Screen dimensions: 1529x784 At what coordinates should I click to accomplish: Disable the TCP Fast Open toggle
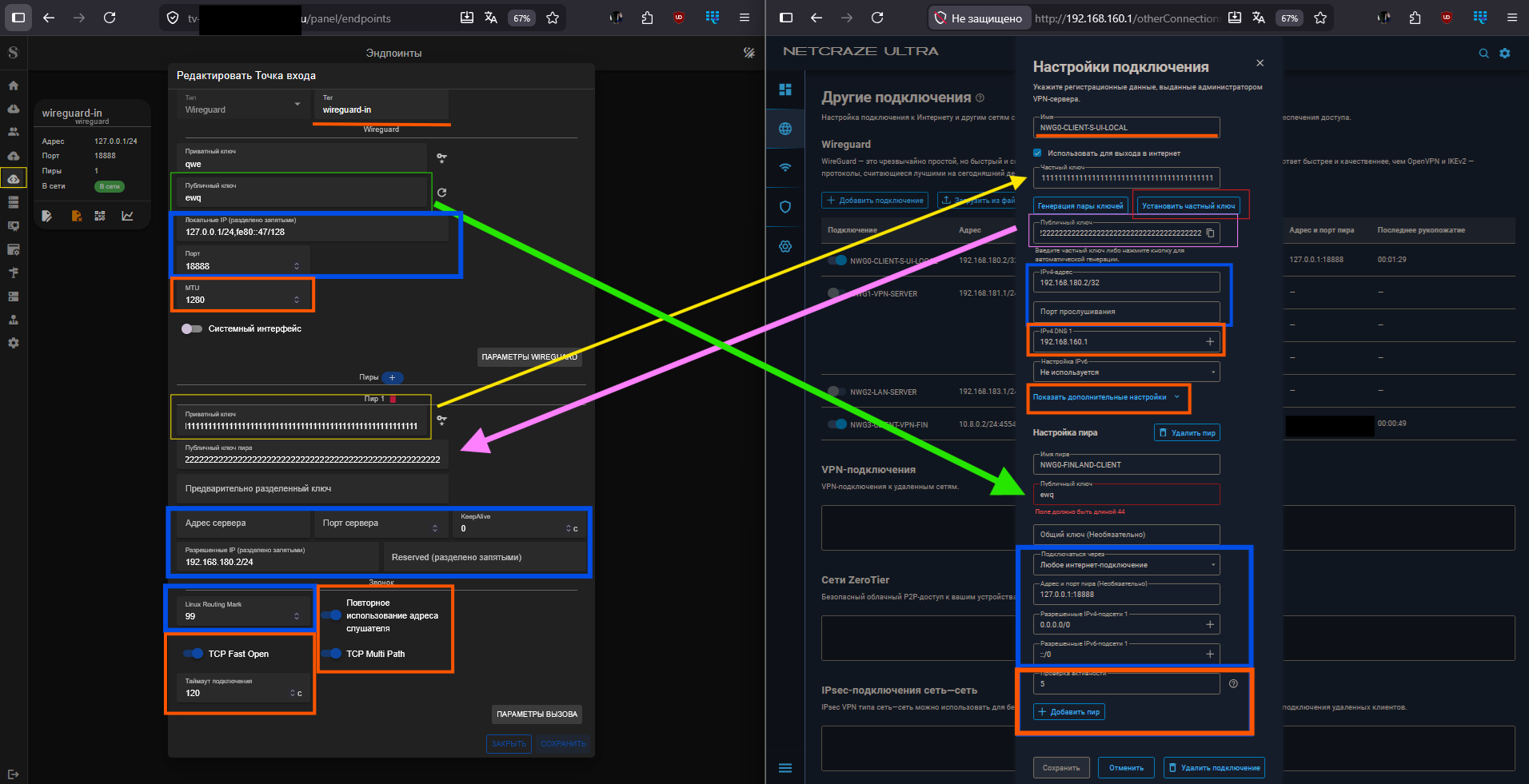coord(194,654)
